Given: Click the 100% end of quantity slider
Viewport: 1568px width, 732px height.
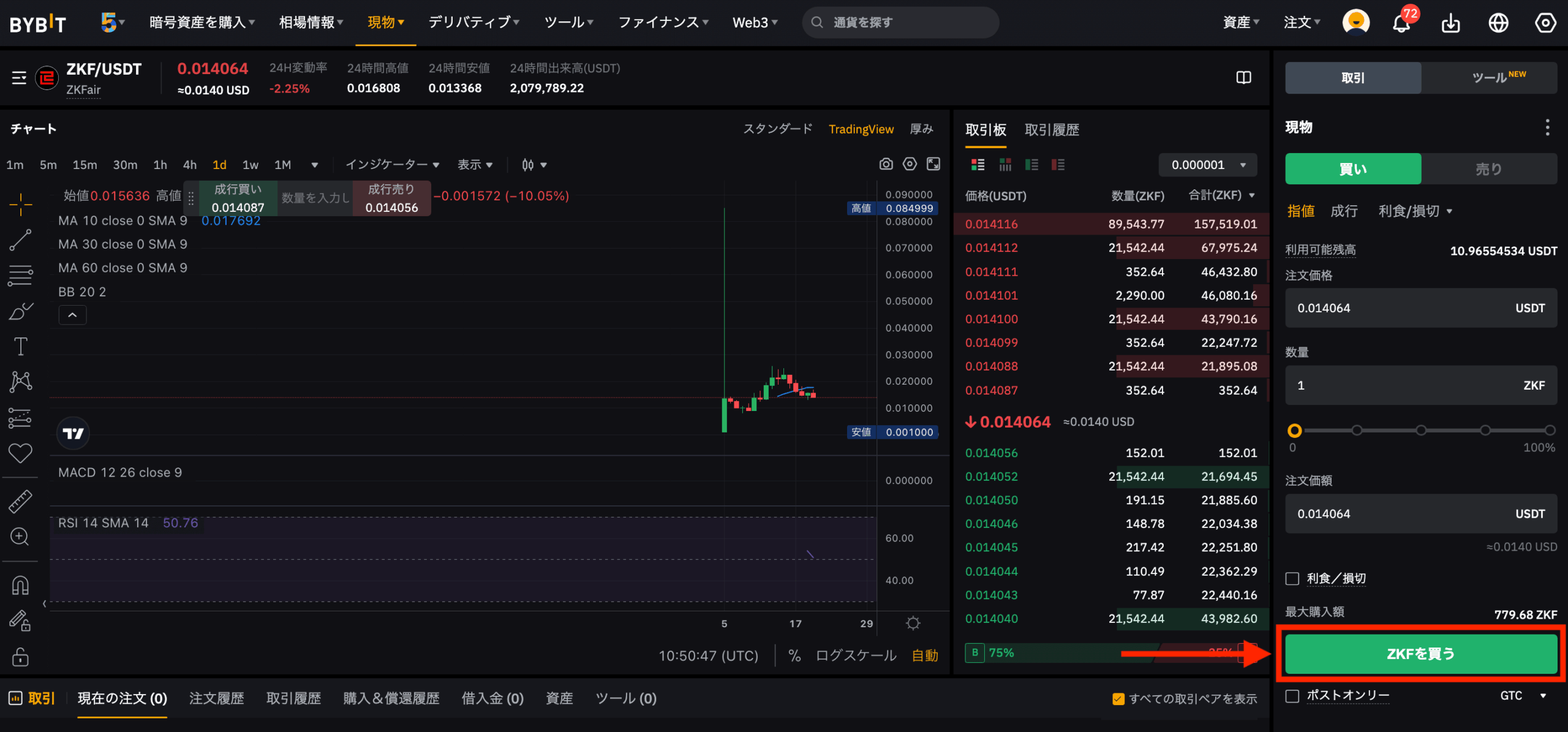Looking at the screenshot, I should coord(1550,430).
